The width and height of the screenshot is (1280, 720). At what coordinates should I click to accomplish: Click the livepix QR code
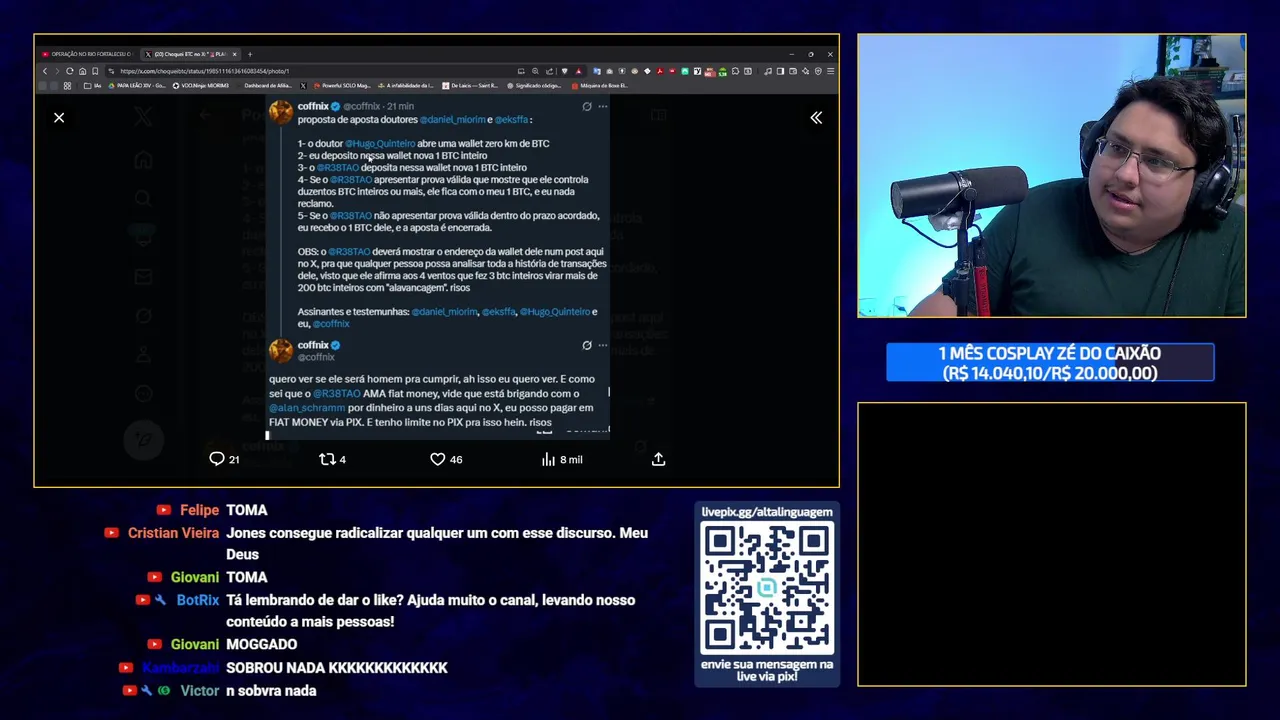(767, 588)
